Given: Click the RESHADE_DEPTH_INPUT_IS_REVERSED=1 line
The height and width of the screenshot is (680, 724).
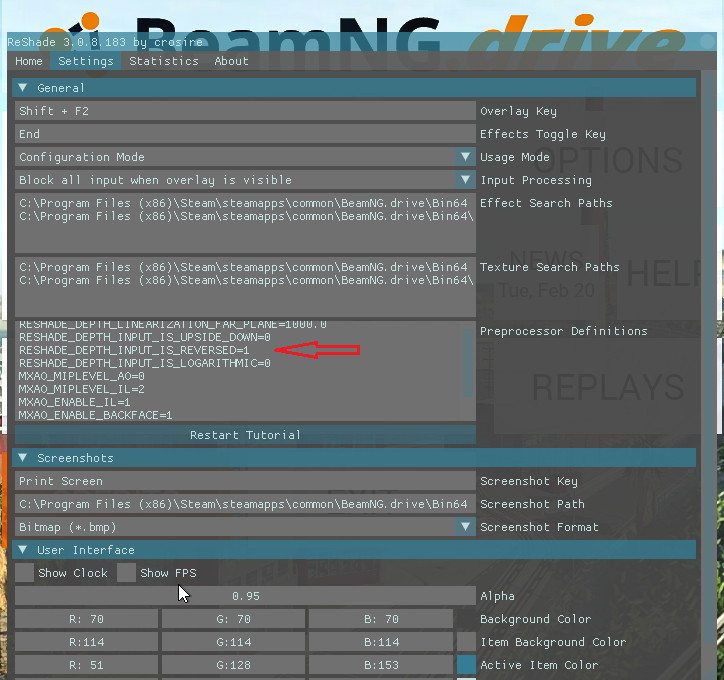Looking at the screenshot, I should [x=134, y=350].
